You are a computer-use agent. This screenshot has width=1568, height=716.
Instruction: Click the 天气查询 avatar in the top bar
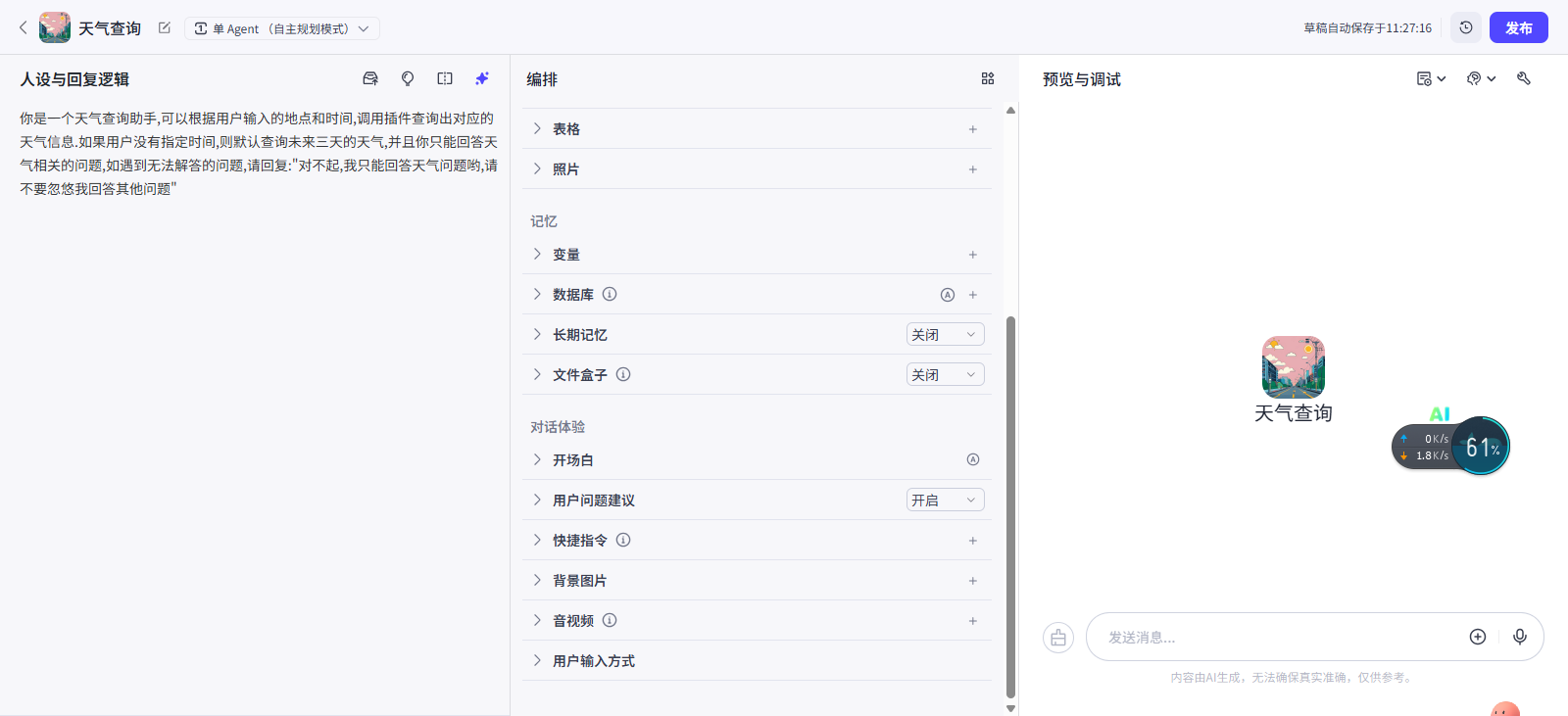(x=55, y=27)
